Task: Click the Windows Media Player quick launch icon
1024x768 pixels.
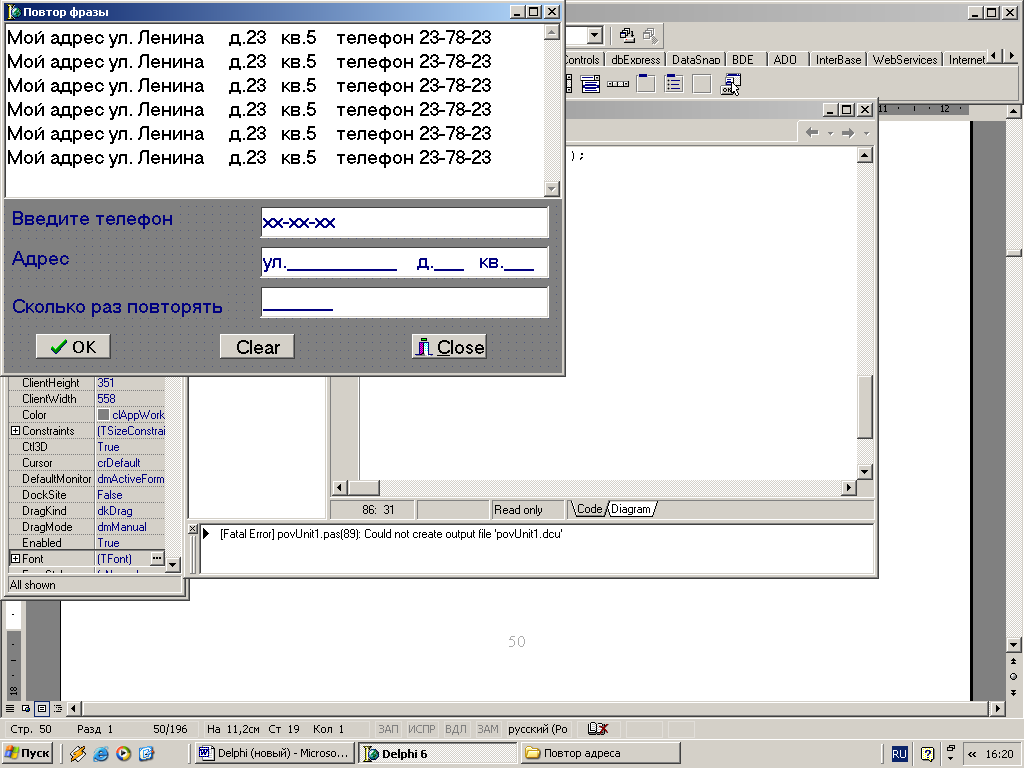Action: [123, 754]
